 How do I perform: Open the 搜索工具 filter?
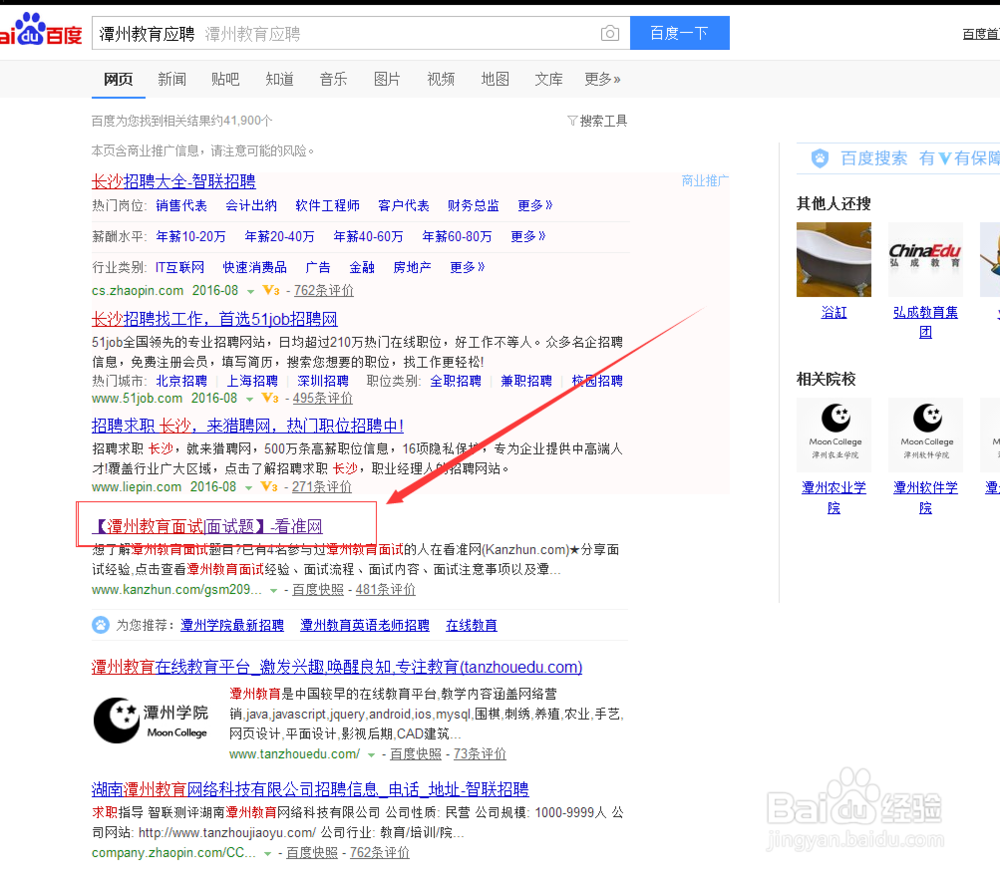point(597,121)
